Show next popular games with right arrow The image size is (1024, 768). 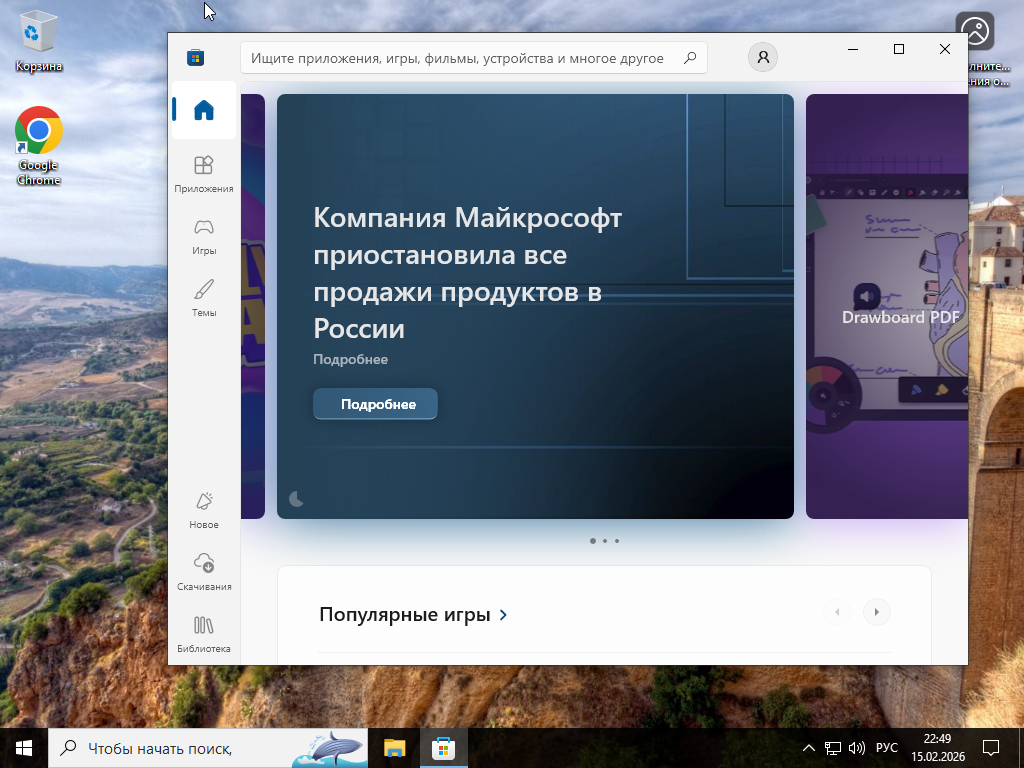(x=876, y=612)
